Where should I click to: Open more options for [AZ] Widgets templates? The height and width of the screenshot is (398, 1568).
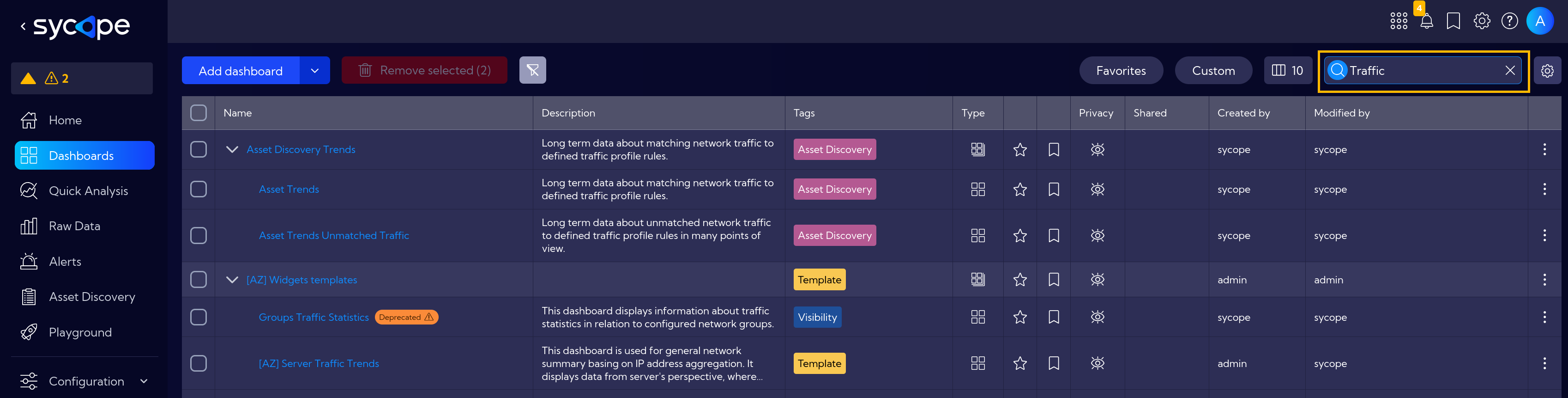pos(1544,280)
